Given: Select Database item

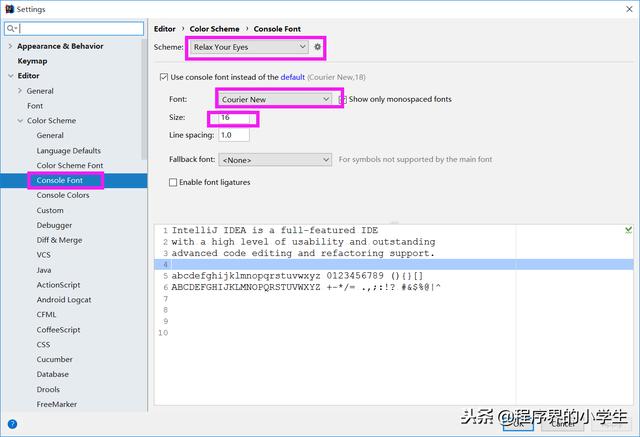Looking at the screenshot, I should point(53,374).
